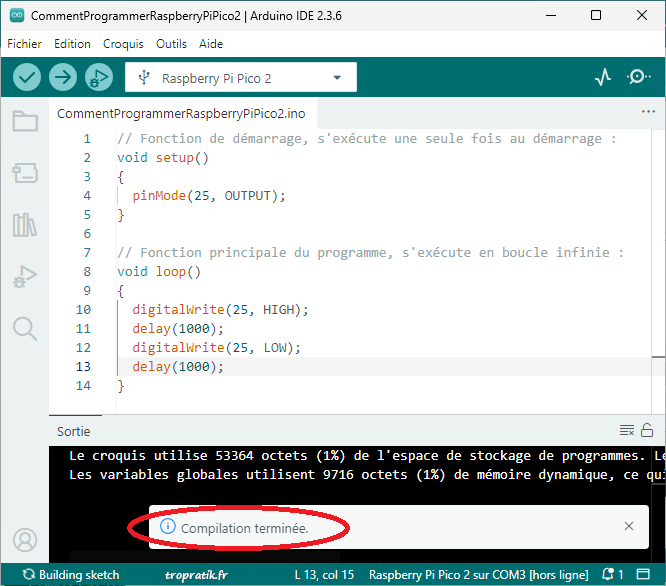666x586 pixels.
Task: Click the digitalWrite(25, HIGH); line
Action: click(x=220, y=310)
